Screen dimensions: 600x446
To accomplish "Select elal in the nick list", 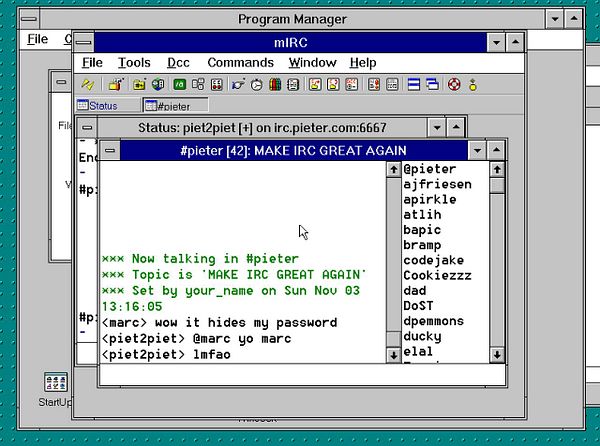I will (x=418, y=352).
